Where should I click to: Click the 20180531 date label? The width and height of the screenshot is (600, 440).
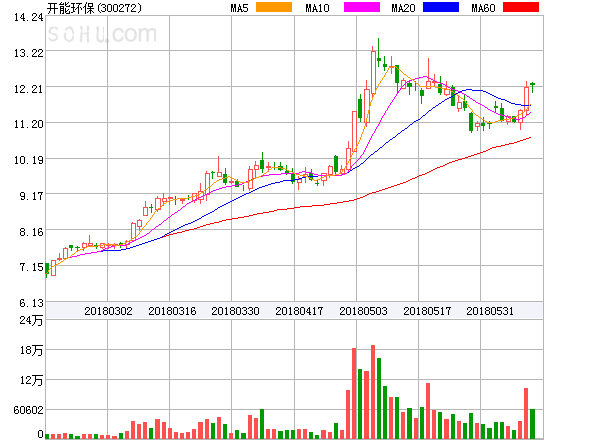click(490, 311)
